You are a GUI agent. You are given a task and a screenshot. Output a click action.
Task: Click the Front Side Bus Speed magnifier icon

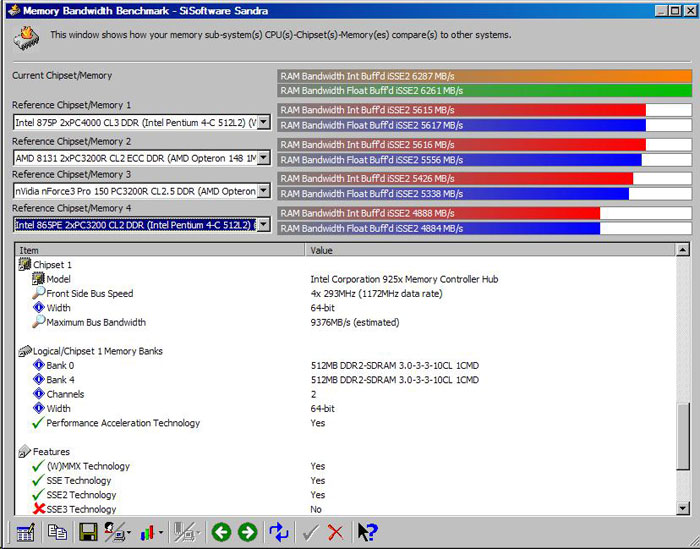click(x=39, y=293)
